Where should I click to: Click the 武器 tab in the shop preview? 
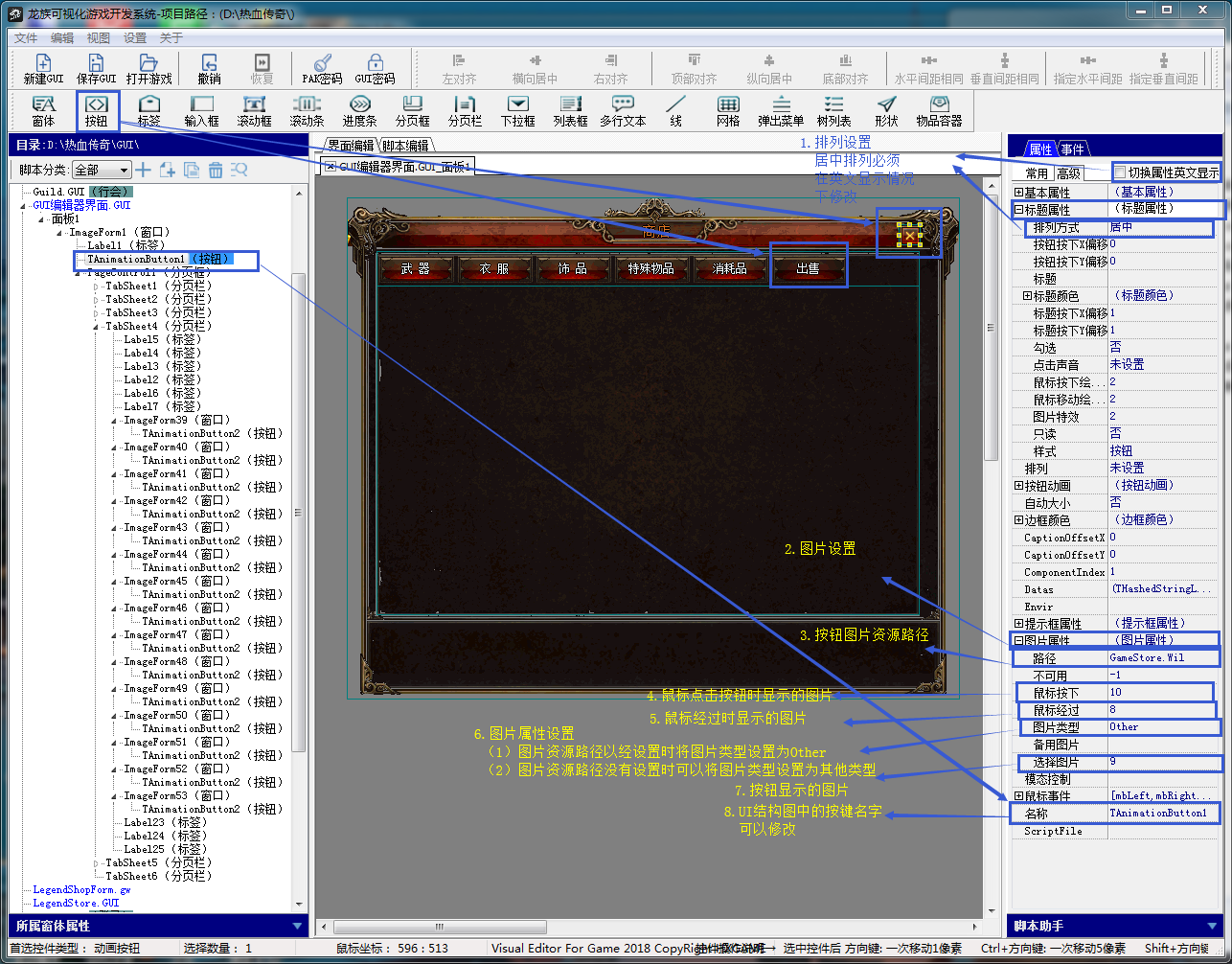(416, 269)
